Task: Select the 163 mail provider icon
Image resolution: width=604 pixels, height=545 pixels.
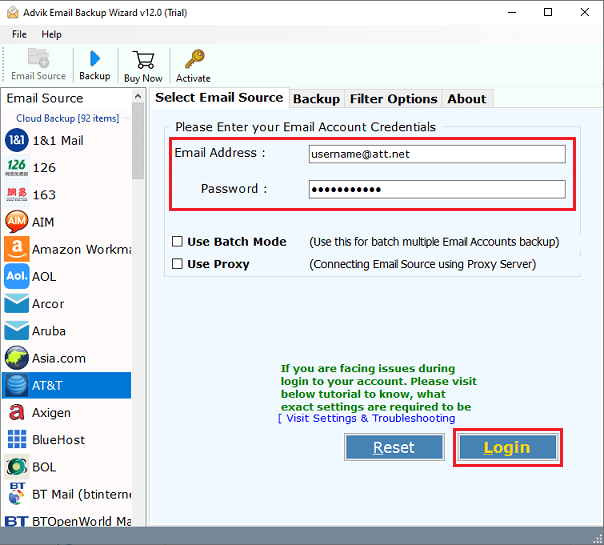Action: [17, 195]
